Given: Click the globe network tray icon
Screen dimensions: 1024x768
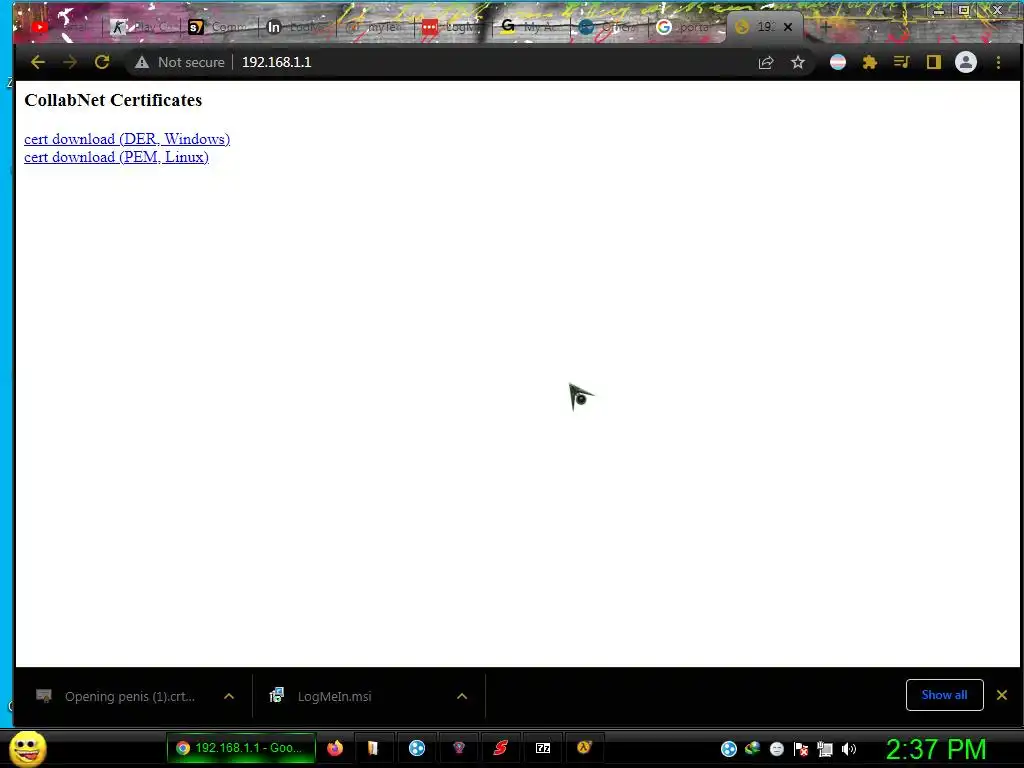Looking at the screenshot, I should 752,749.
